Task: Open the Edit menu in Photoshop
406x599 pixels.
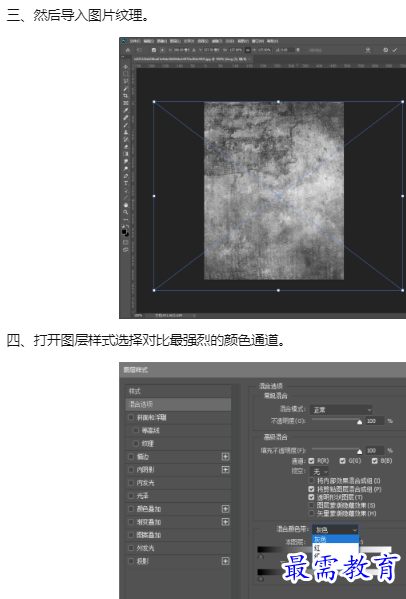Action: click(148, 41)
